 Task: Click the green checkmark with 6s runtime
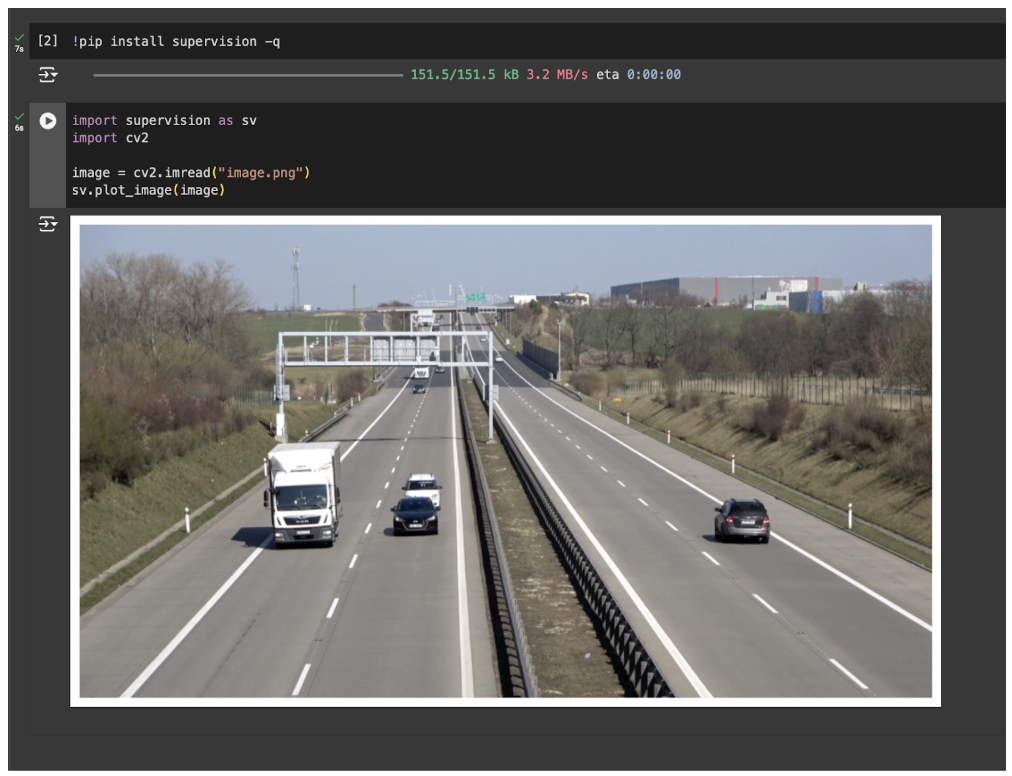point(19,118)
